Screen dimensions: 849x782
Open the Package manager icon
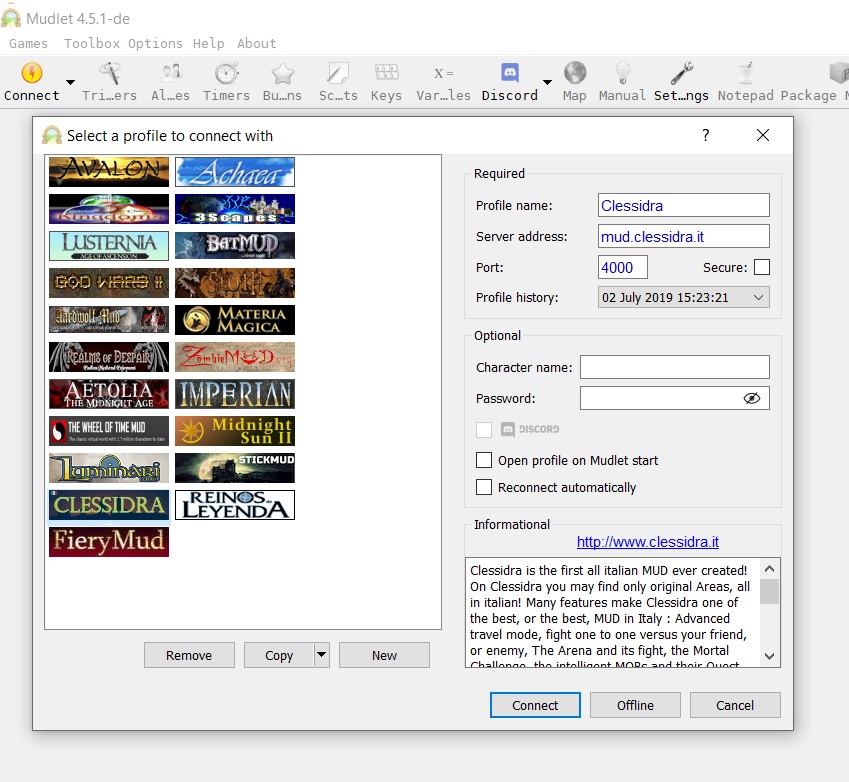tap(839, 73)
